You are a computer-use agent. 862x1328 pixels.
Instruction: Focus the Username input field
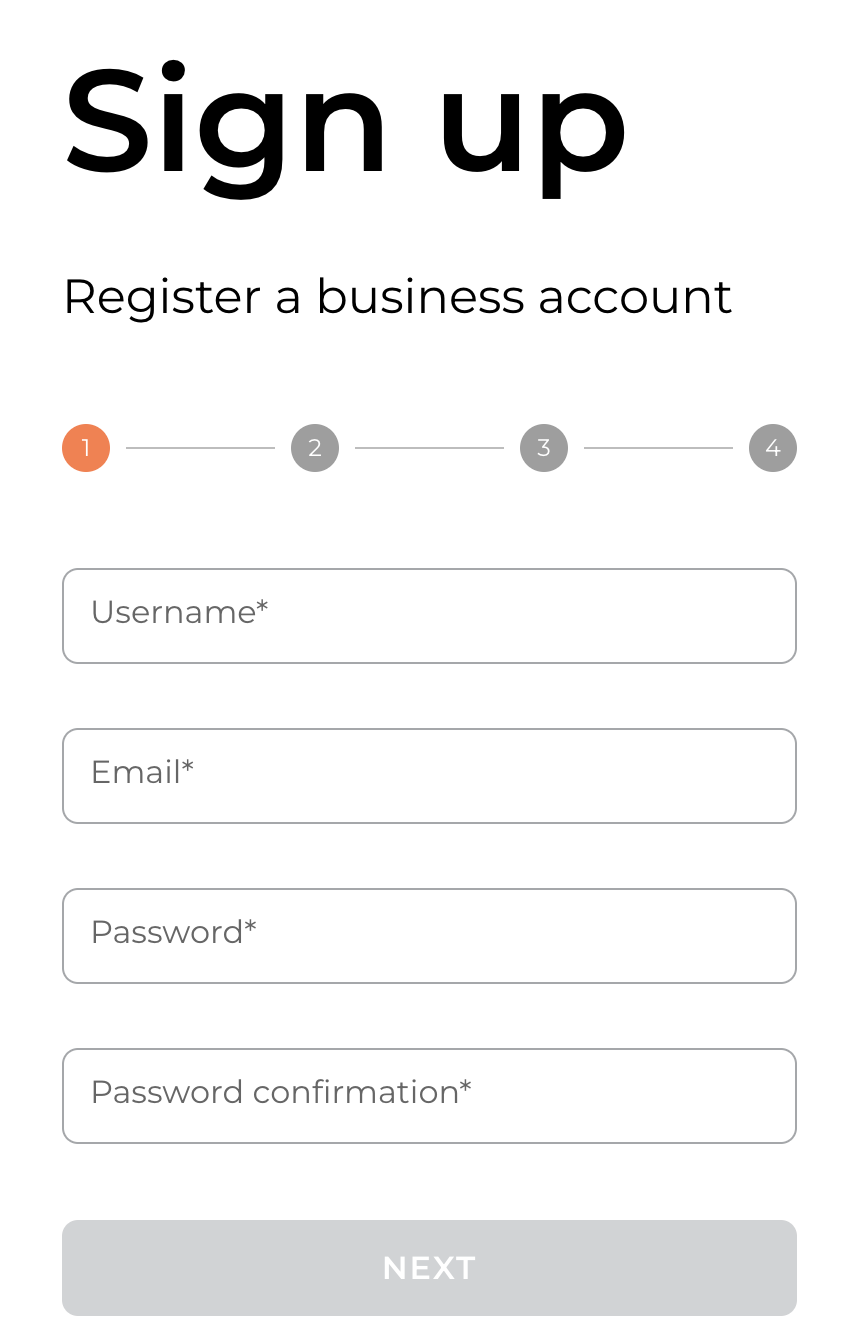tap(429, 616)
